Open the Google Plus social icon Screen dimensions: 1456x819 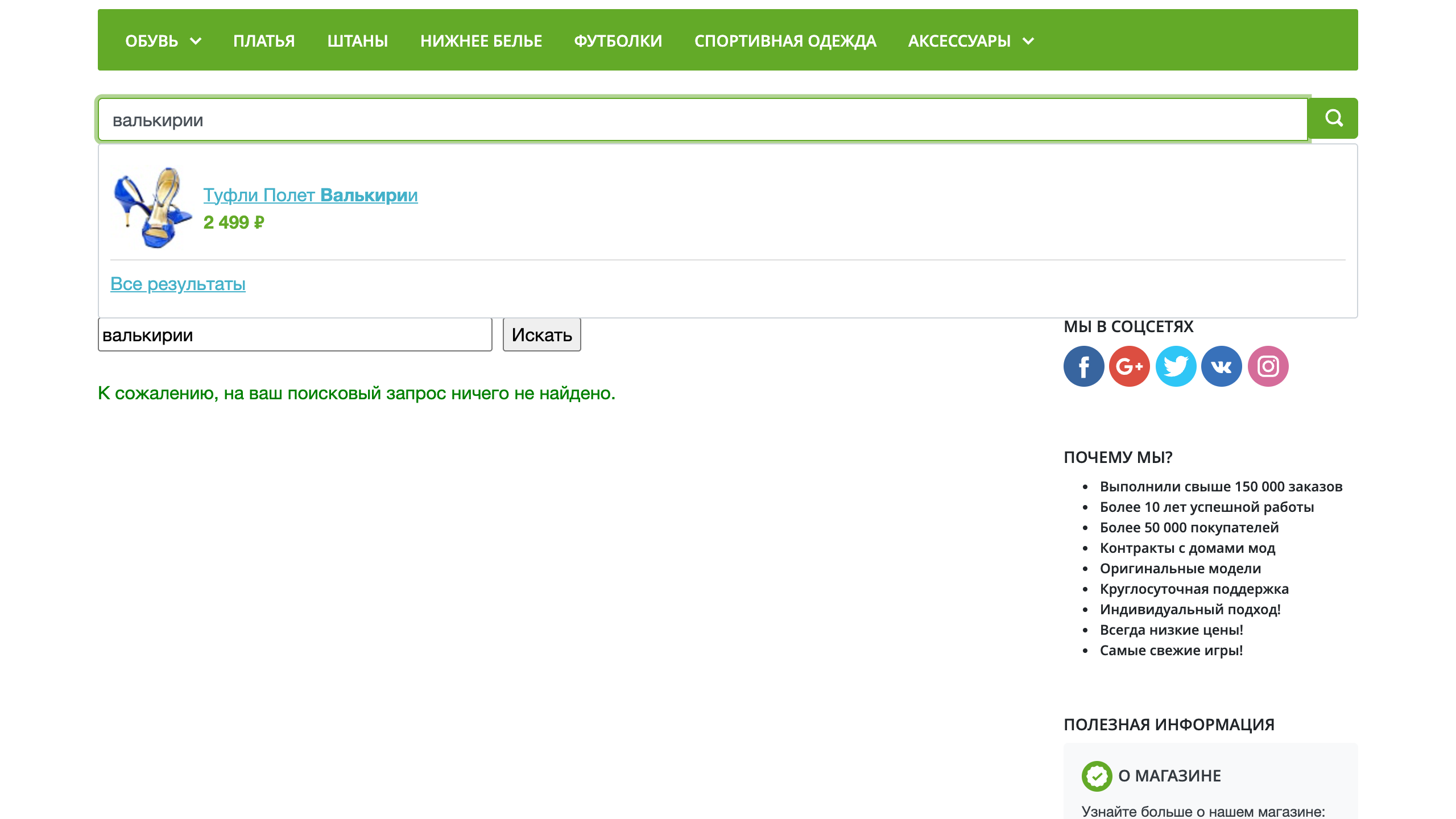click(x=1130, y=366)
